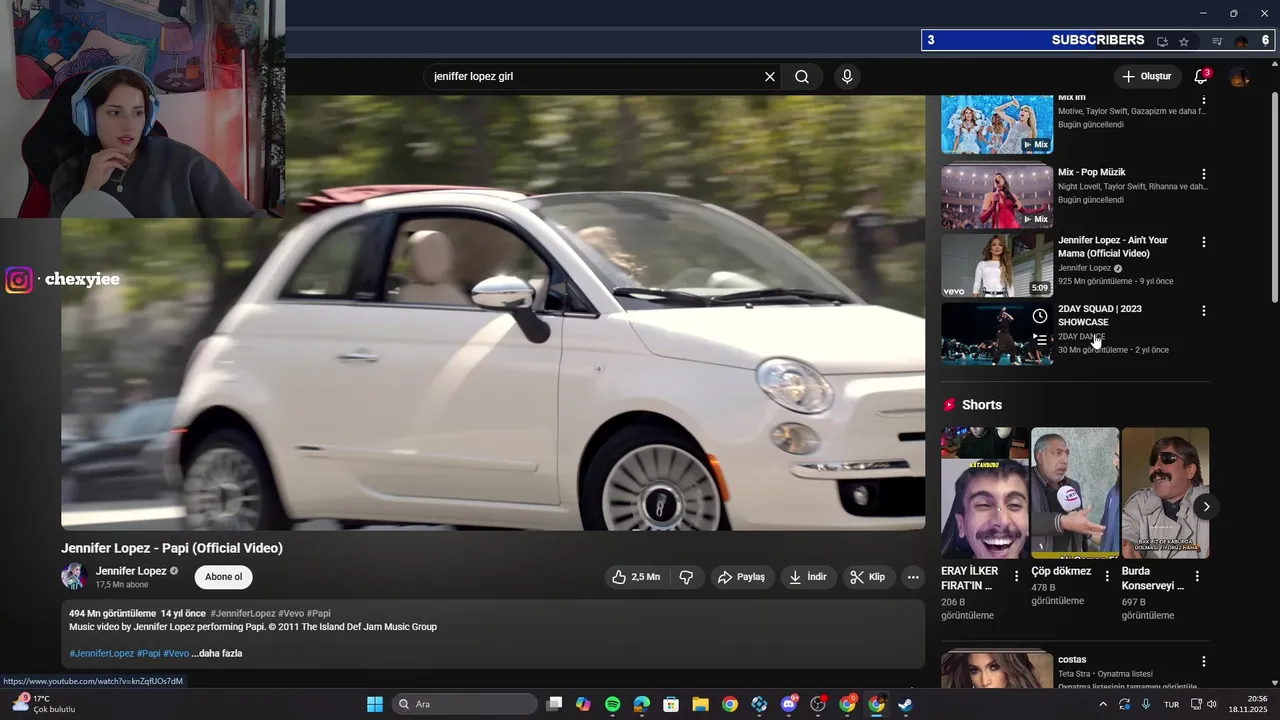Open the Mix - Pop Müzik title
Screen dimensions: 1280x720
click(x=1092, y=172)
